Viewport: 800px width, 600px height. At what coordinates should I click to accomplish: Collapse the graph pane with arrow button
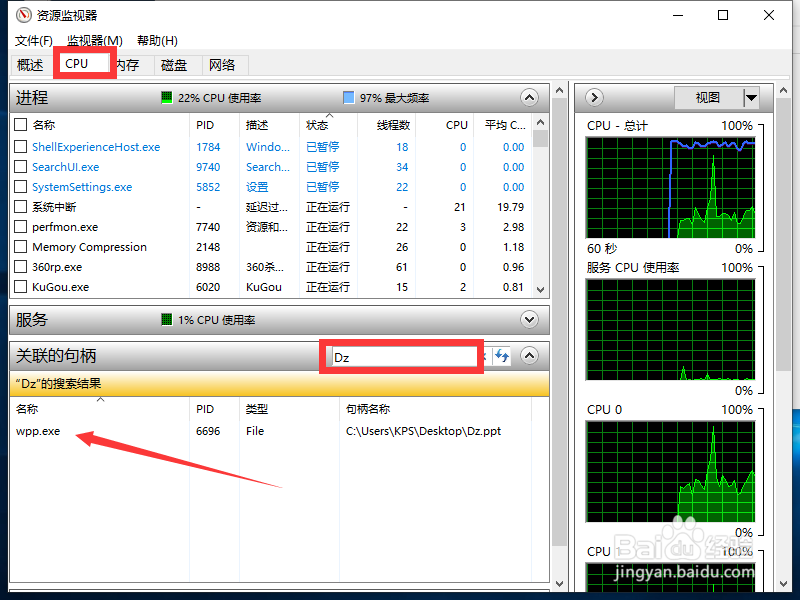[x=594, y=97]
